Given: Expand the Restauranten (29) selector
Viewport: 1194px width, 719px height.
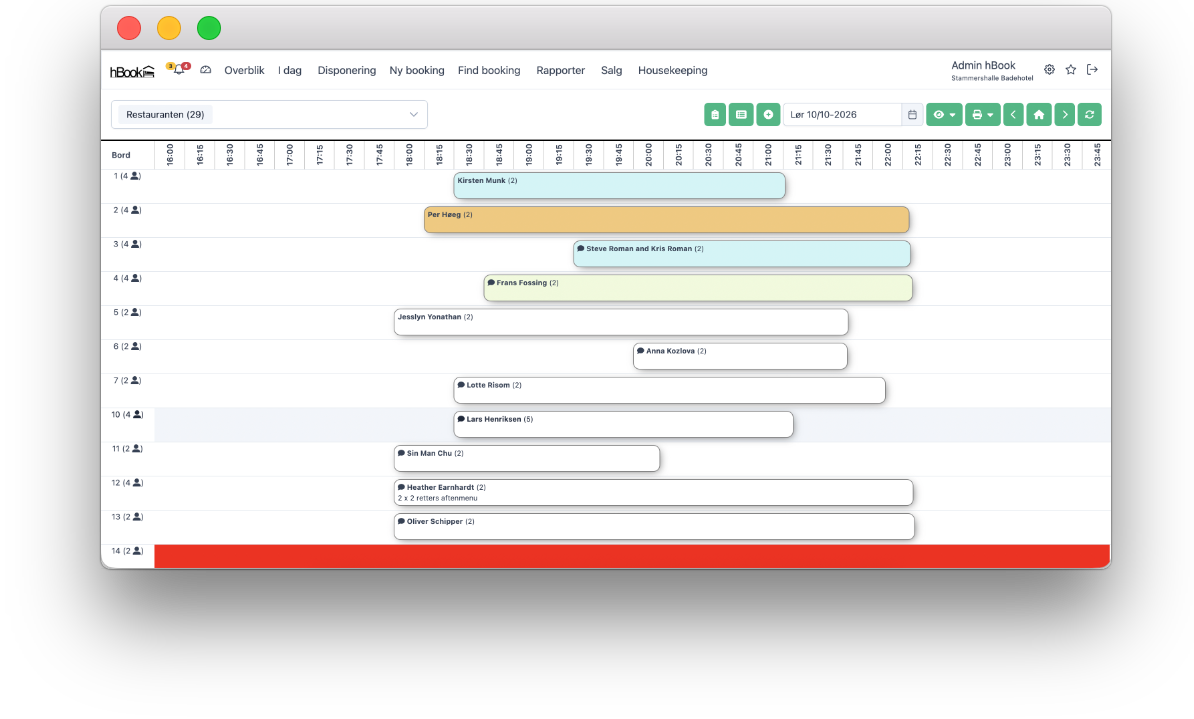Looking at the screenshot, I should [270, 115].
